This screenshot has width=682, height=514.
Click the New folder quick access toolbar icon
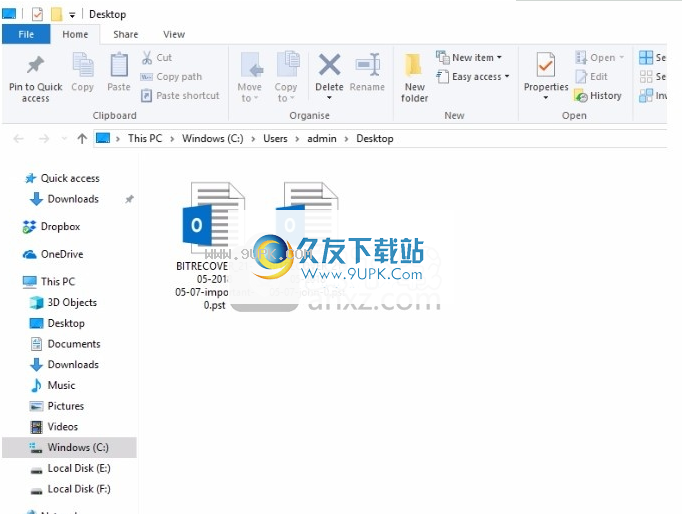pos(56,14)
